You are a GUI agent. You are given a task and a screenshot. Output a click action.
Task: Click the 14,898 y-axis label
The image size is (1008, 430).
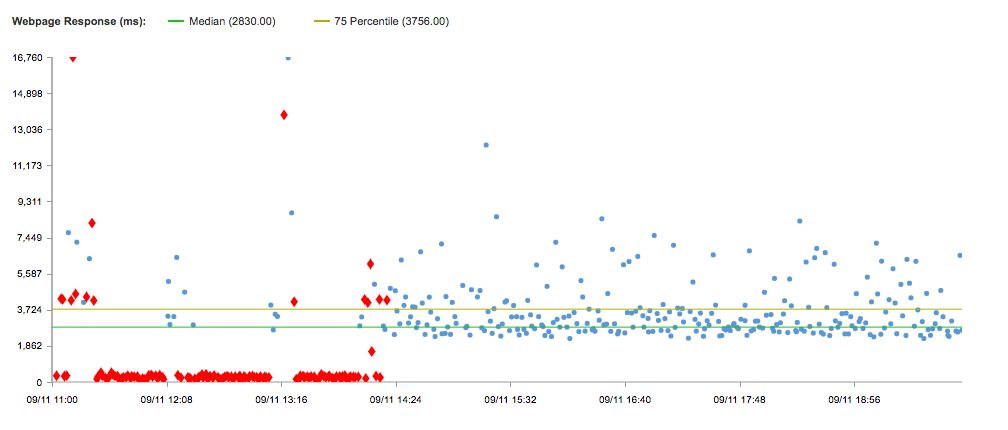[x=28, y=93]
